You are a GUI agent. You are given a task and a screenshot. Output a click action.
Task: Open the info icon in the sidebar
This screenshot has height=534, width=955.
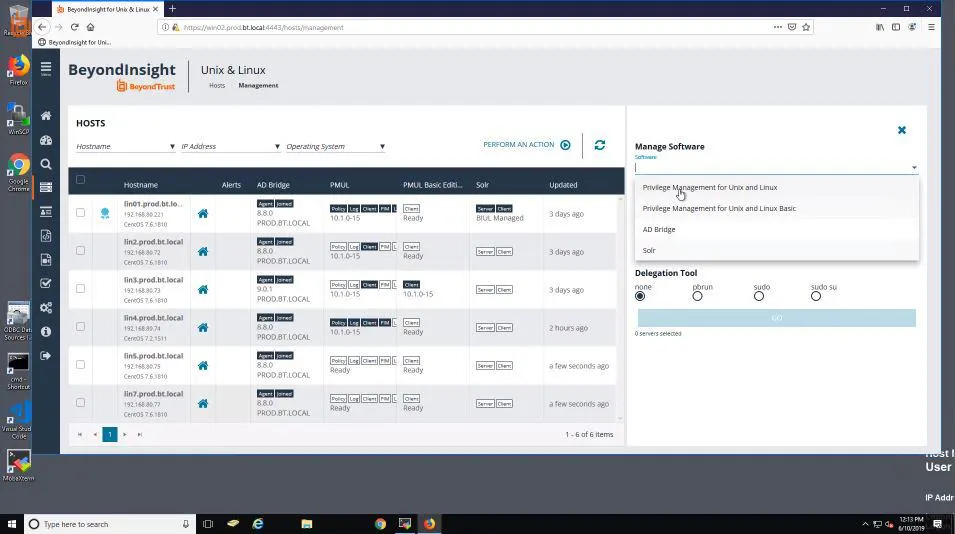click(x=46, y=332)
